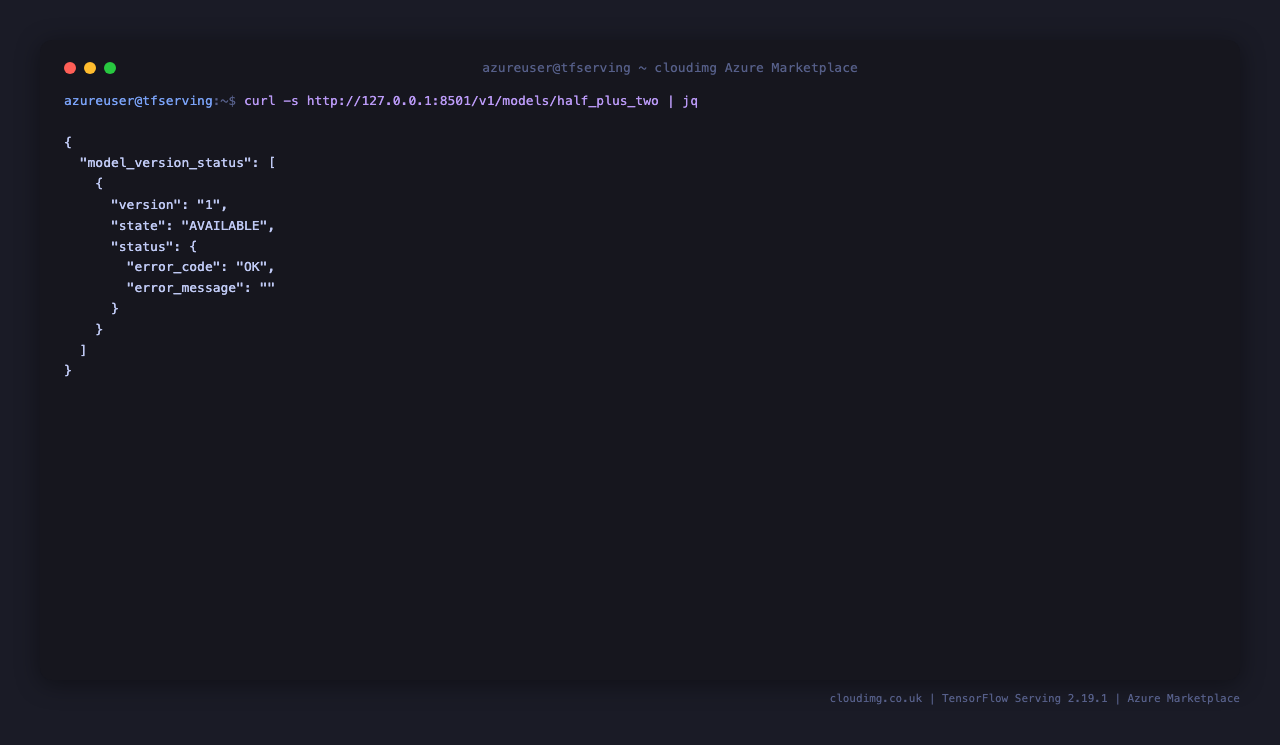Click the "version": "1" line

pos(169,205)
